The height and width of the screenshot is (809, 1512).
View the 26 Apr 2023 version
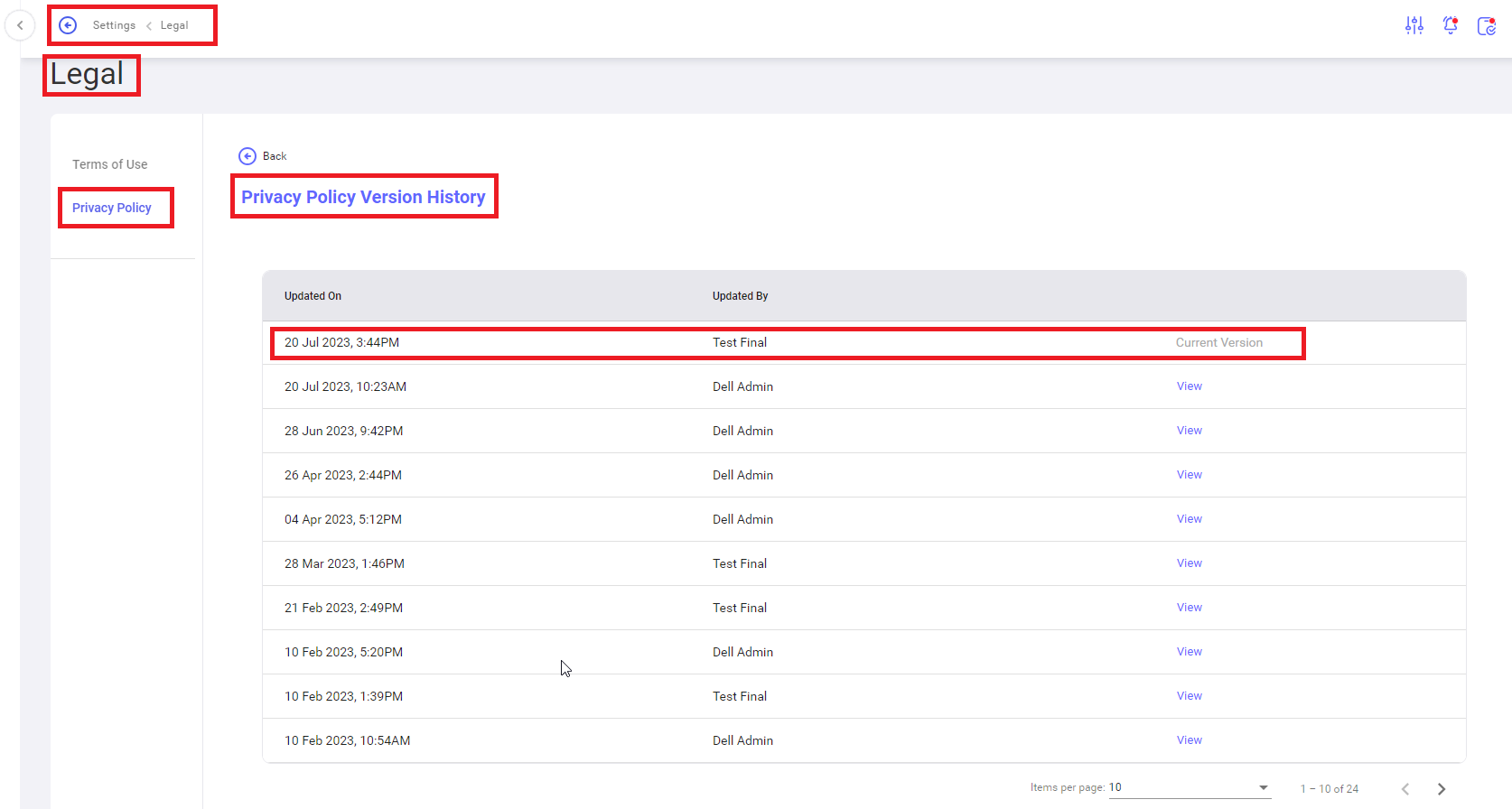(x=1189, y=475)
